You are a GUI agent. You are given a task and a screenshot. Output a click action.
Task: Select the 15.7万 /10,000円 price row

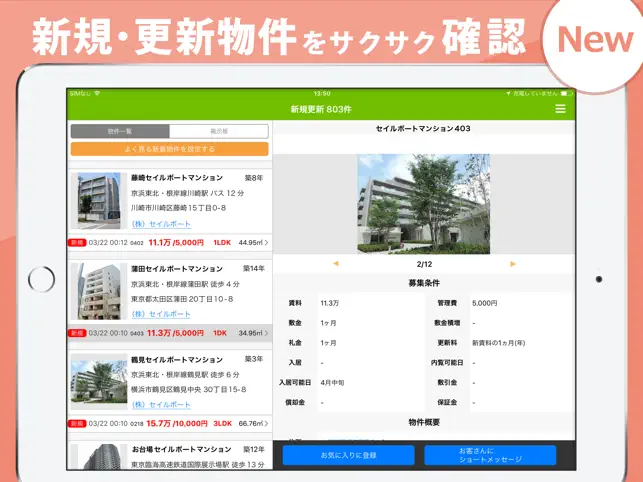[169, 423]
